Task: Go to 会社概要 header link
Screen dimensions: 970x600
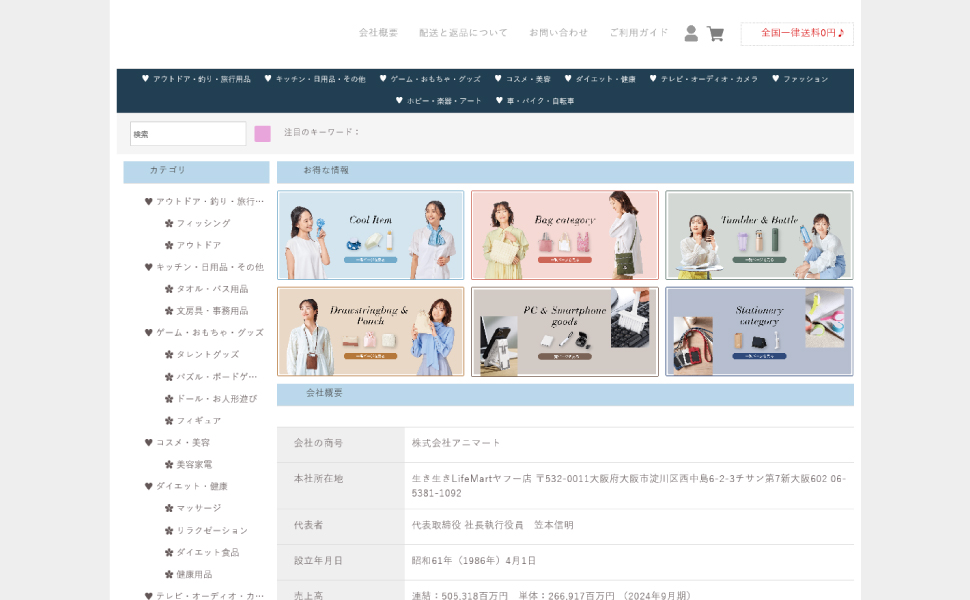Action: coord(378,33)
